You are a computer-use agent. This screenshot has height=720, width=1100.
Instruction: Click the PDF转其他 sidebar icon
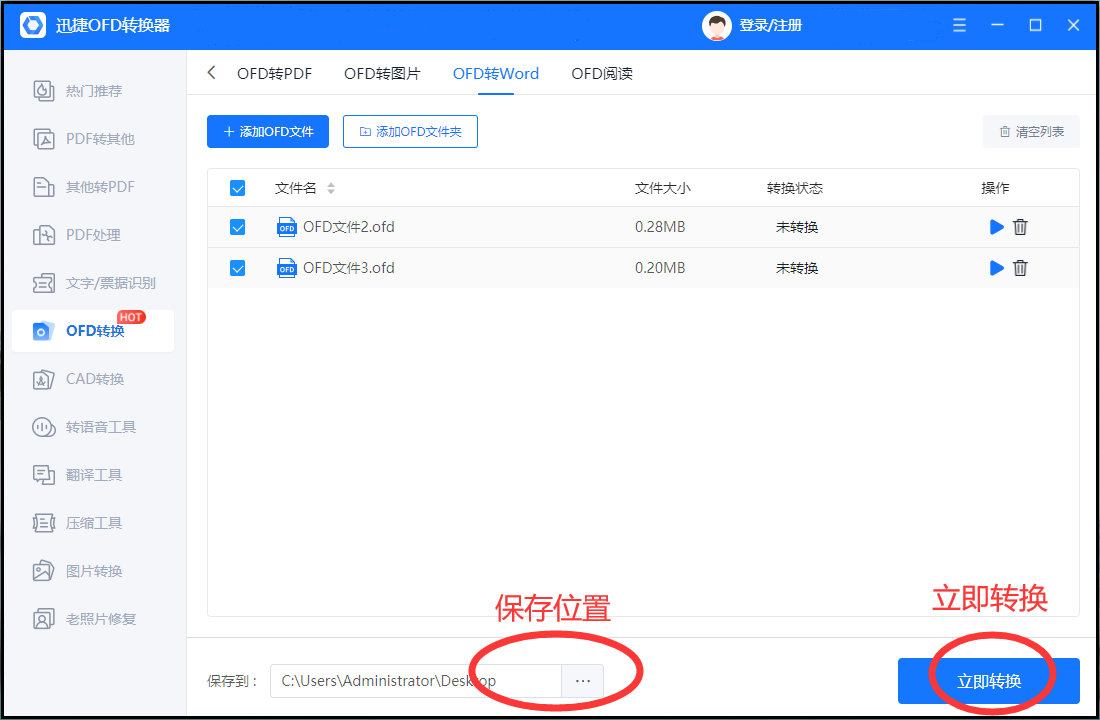pos(43,139)
